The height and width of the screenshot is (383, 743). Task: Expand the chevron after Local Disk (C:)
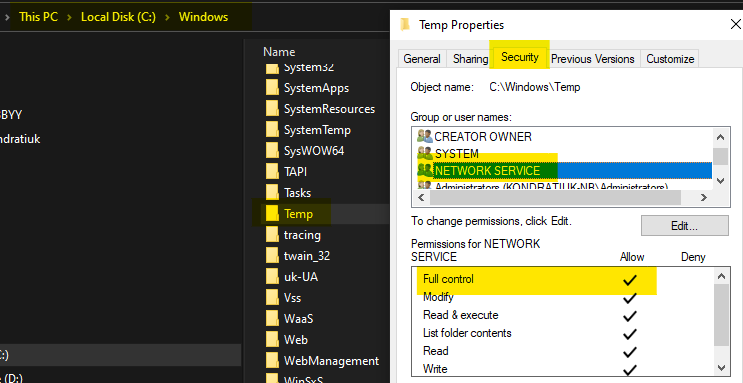(167, 17)
